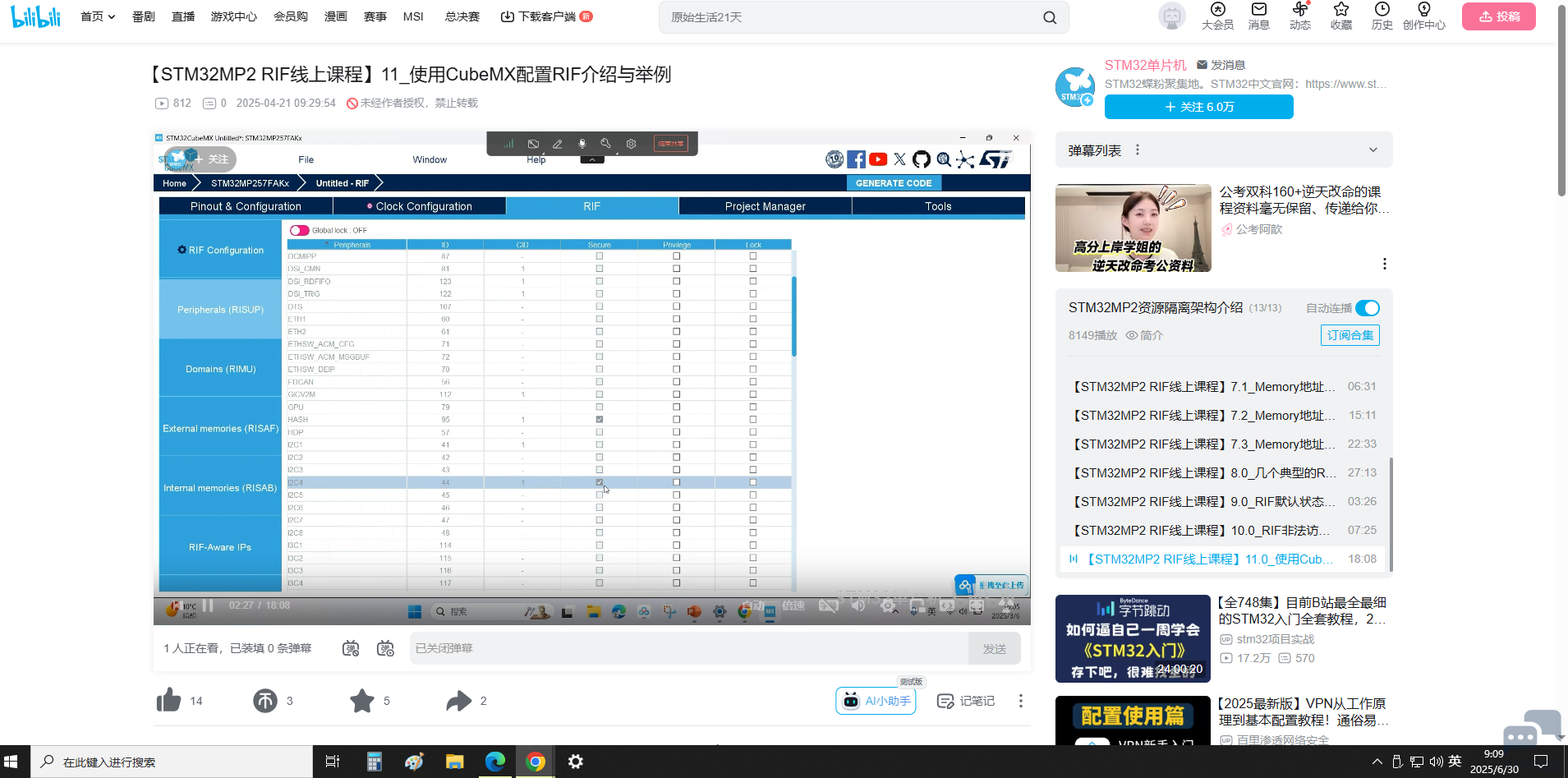Open 公考双科160+ ad thumbnail
This screenshot has height=778, width=1568.
pos(1133,228)
